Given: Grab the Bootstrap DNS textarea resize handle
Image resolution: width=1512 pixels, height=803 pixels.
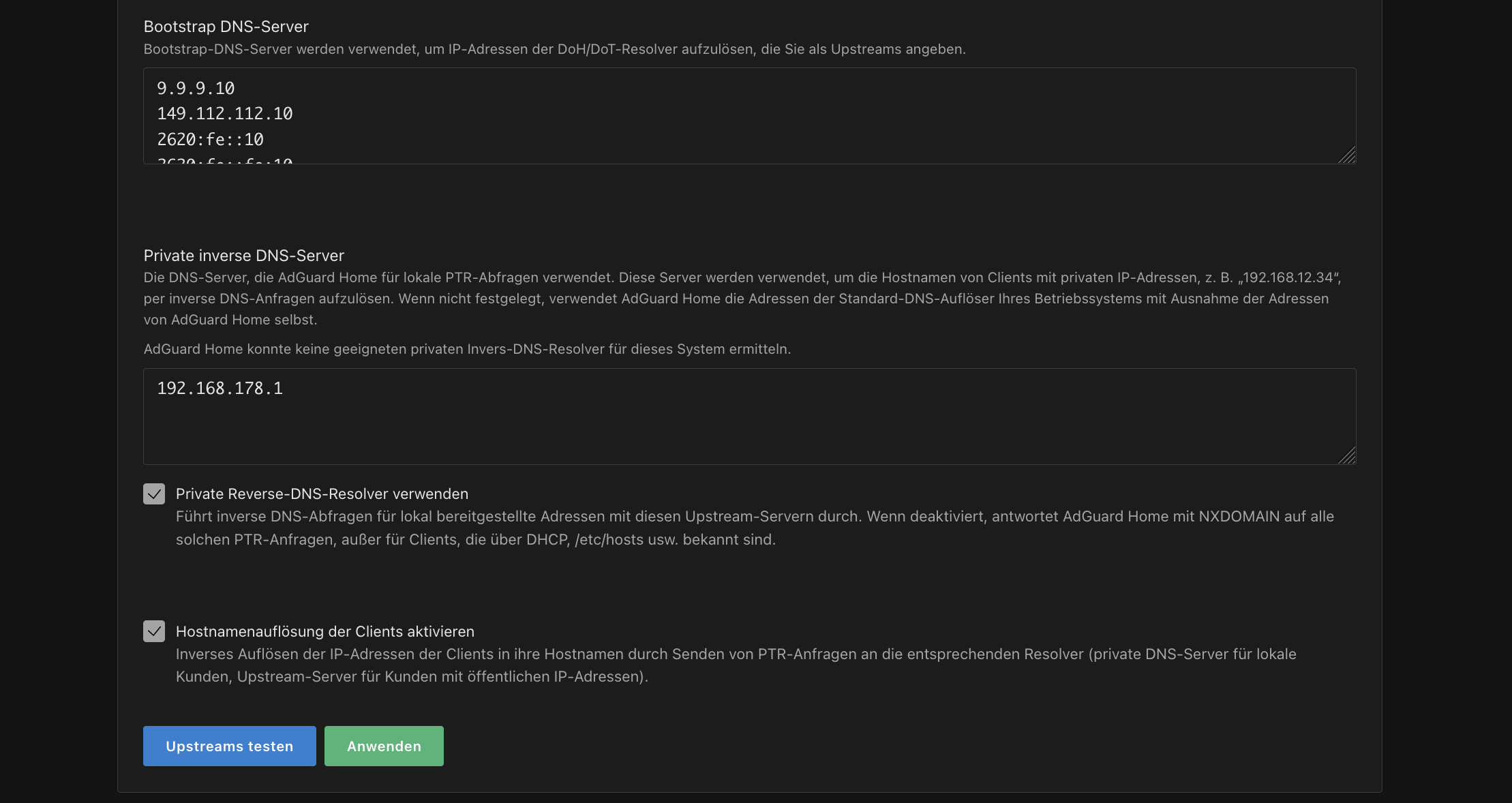Looking at the screenshot, I should click(1347, 155).
